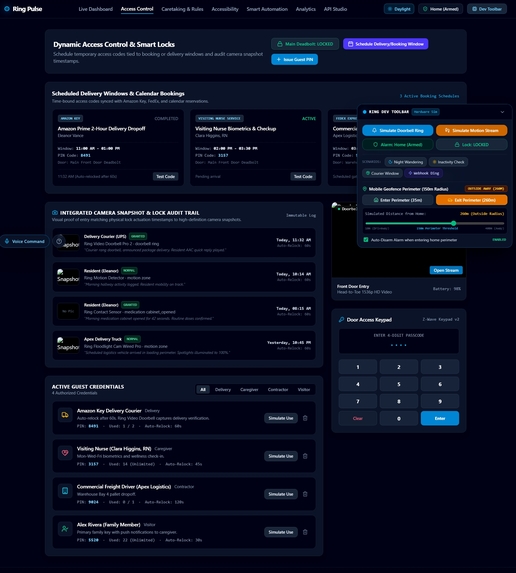The height and width of the screenshot is (573, 516).
Task: Click the Ring Pulse logo icon
Action: (7, 9)
